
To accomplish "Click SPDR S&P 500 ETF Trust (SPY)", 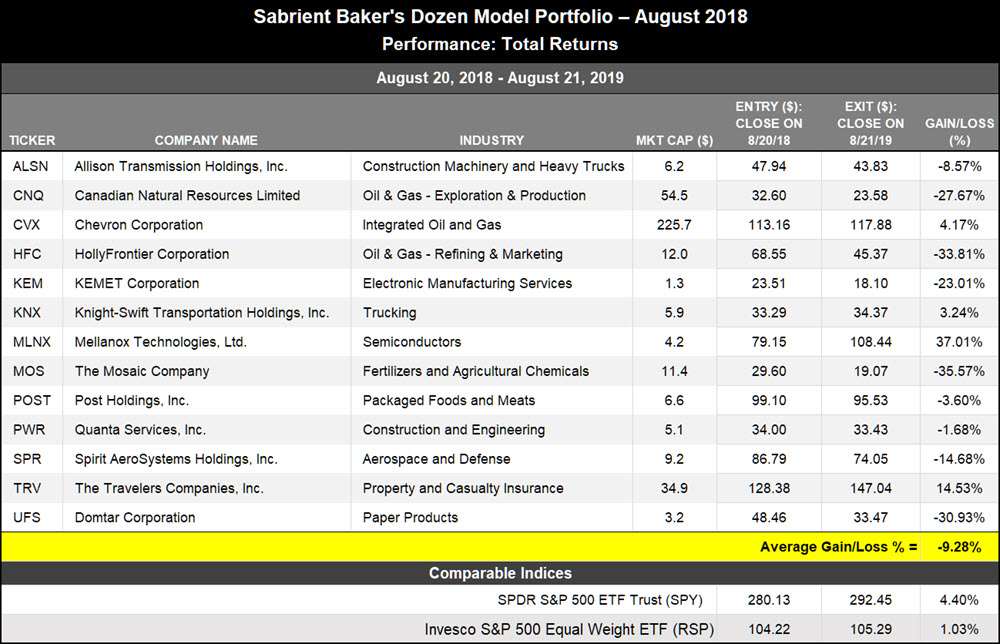I will 600,600.
